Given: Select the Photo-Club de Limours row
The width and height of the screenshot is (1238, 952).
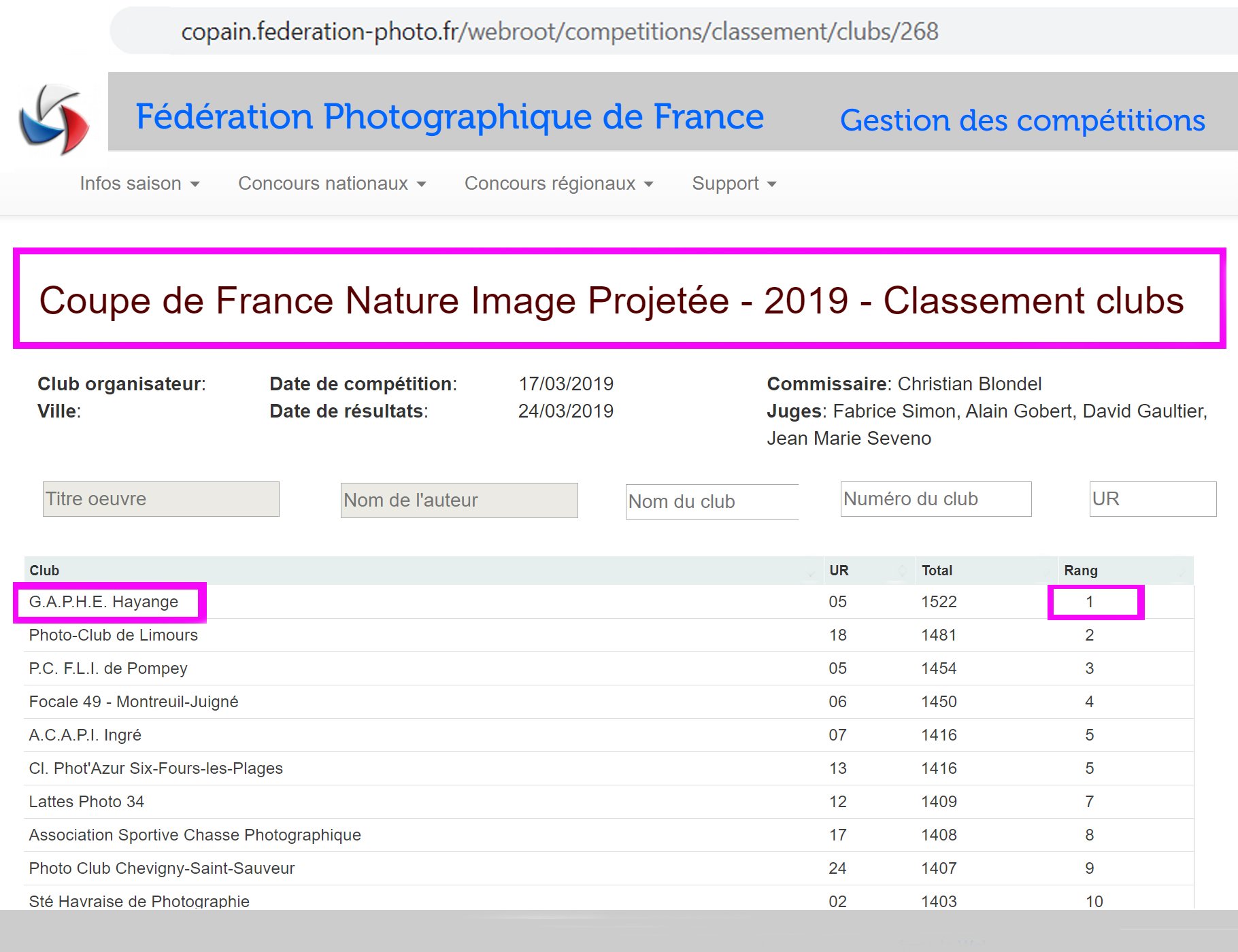Looking at the screenshot, I should pyautogui.click(x=114, y=635).
